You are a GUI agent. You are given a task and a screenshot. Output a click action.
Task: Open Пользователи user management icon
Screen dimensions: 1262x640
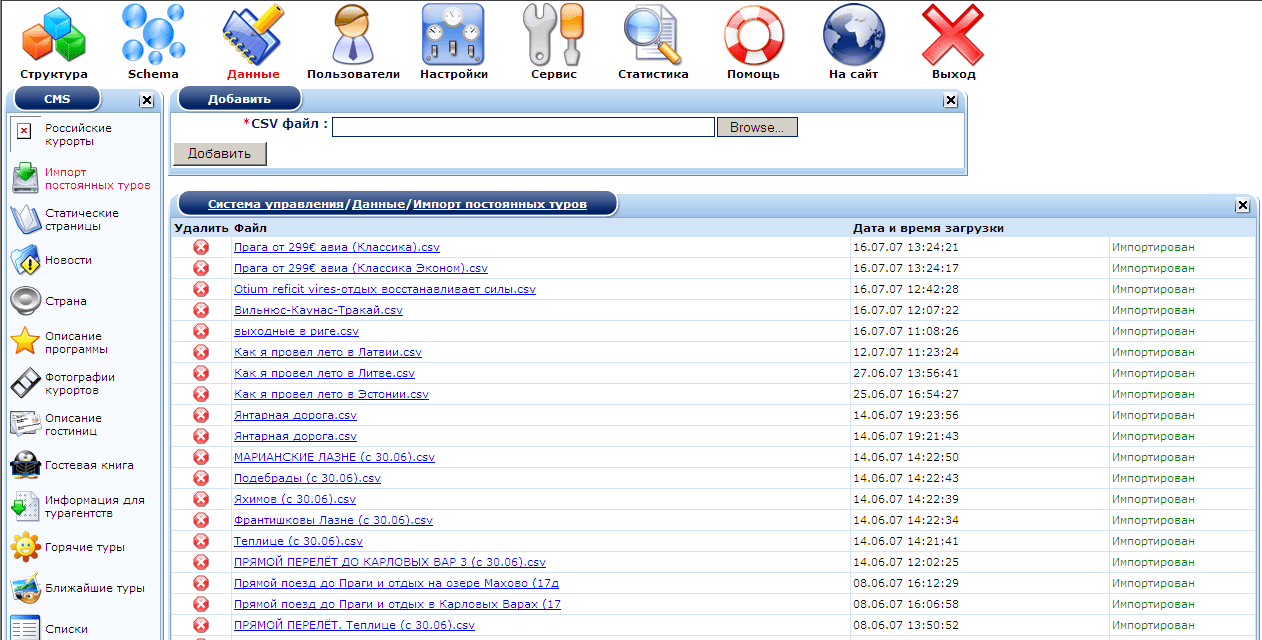click(353, 36)
